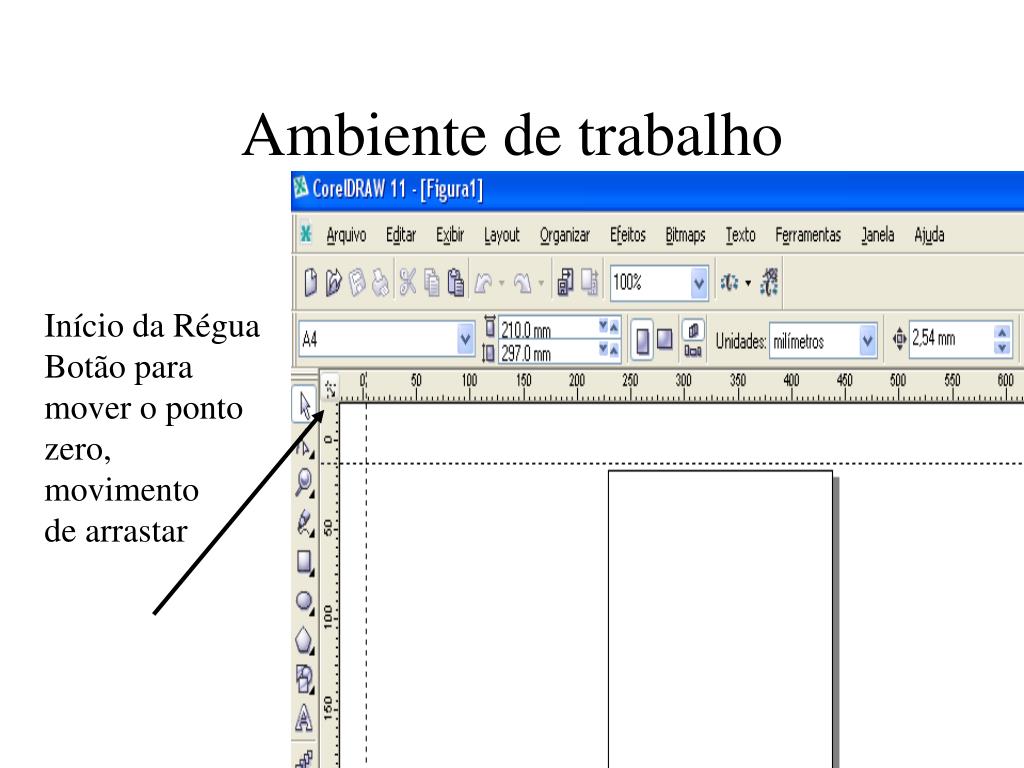The height and width of the screenshot is (768, 1024).
Task: Decrease nudge offset 2,54 mm
Action: click(1002, 348)
